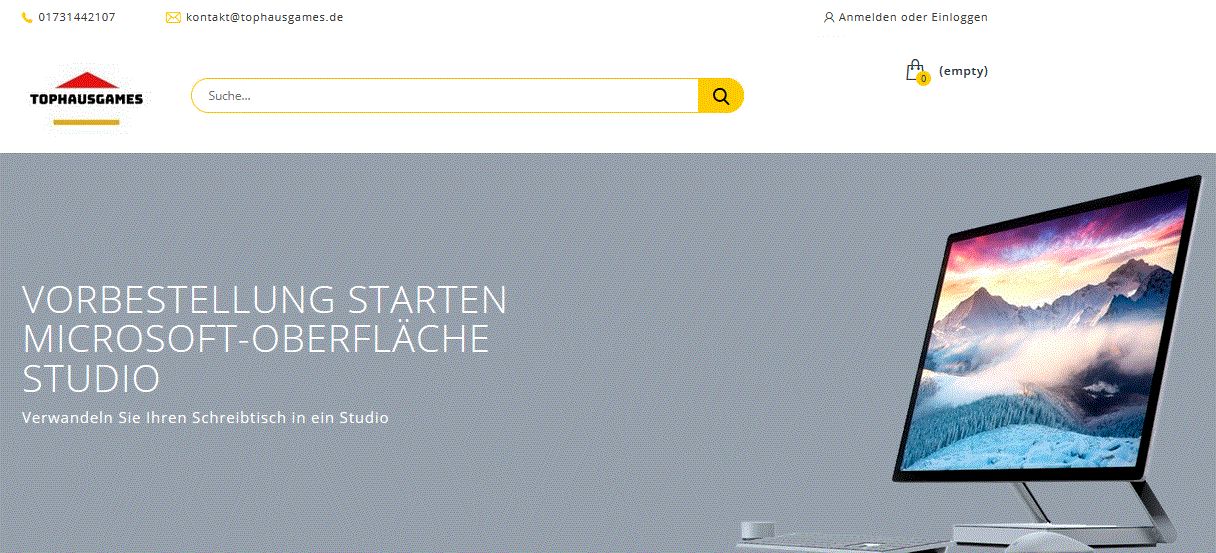The height and width of the screenshot is (553, 1216).
Task: Click the cart item count badge 0
Action: pos(923,78)
